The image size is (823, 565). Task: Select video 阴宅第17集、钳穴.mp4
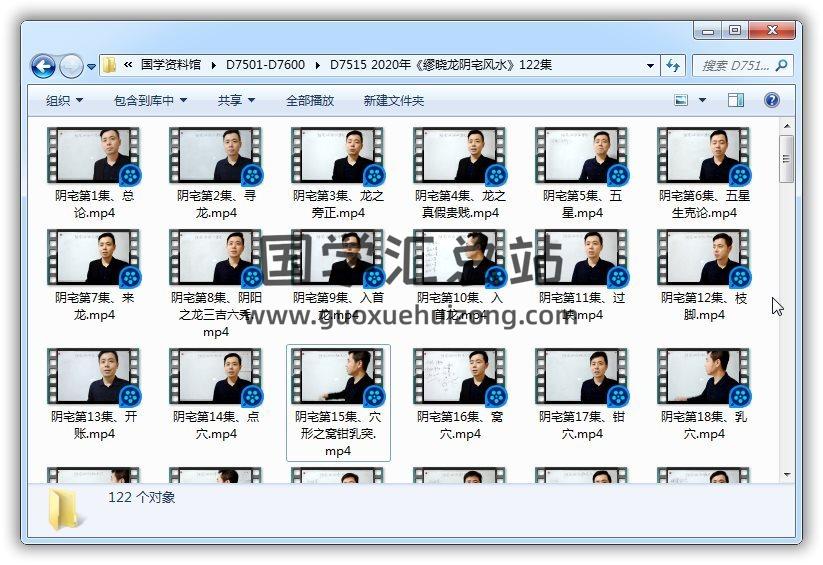coord(582,394)
